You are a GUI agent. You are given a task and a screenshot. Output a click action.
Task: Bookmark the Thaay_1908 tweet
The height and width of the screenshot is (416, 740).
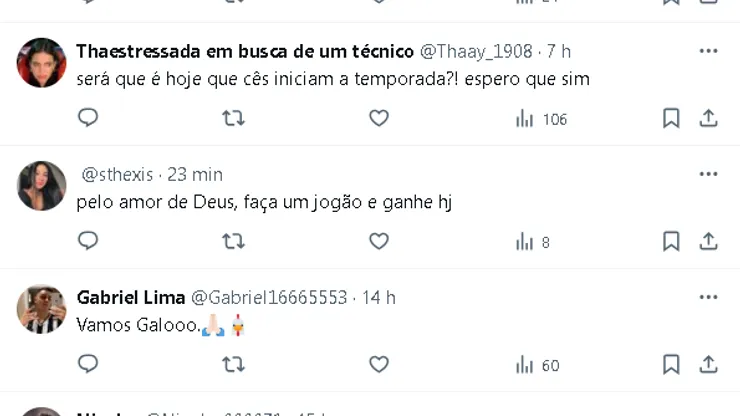[x=671, y=118]
